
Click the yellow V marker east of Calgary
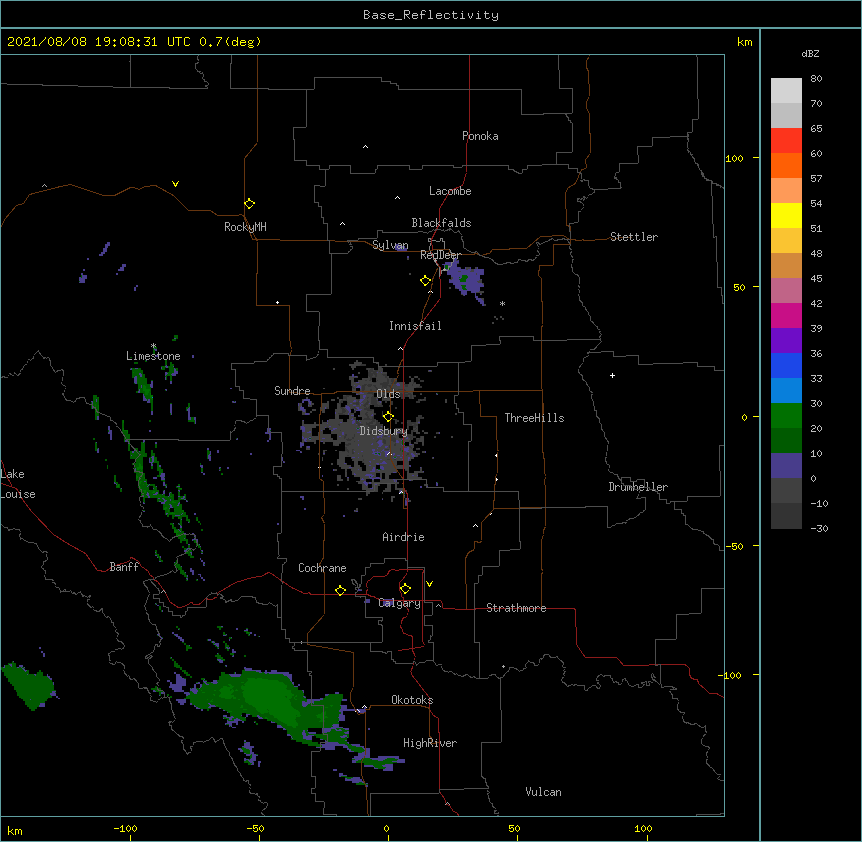click(x=429, y=584)
